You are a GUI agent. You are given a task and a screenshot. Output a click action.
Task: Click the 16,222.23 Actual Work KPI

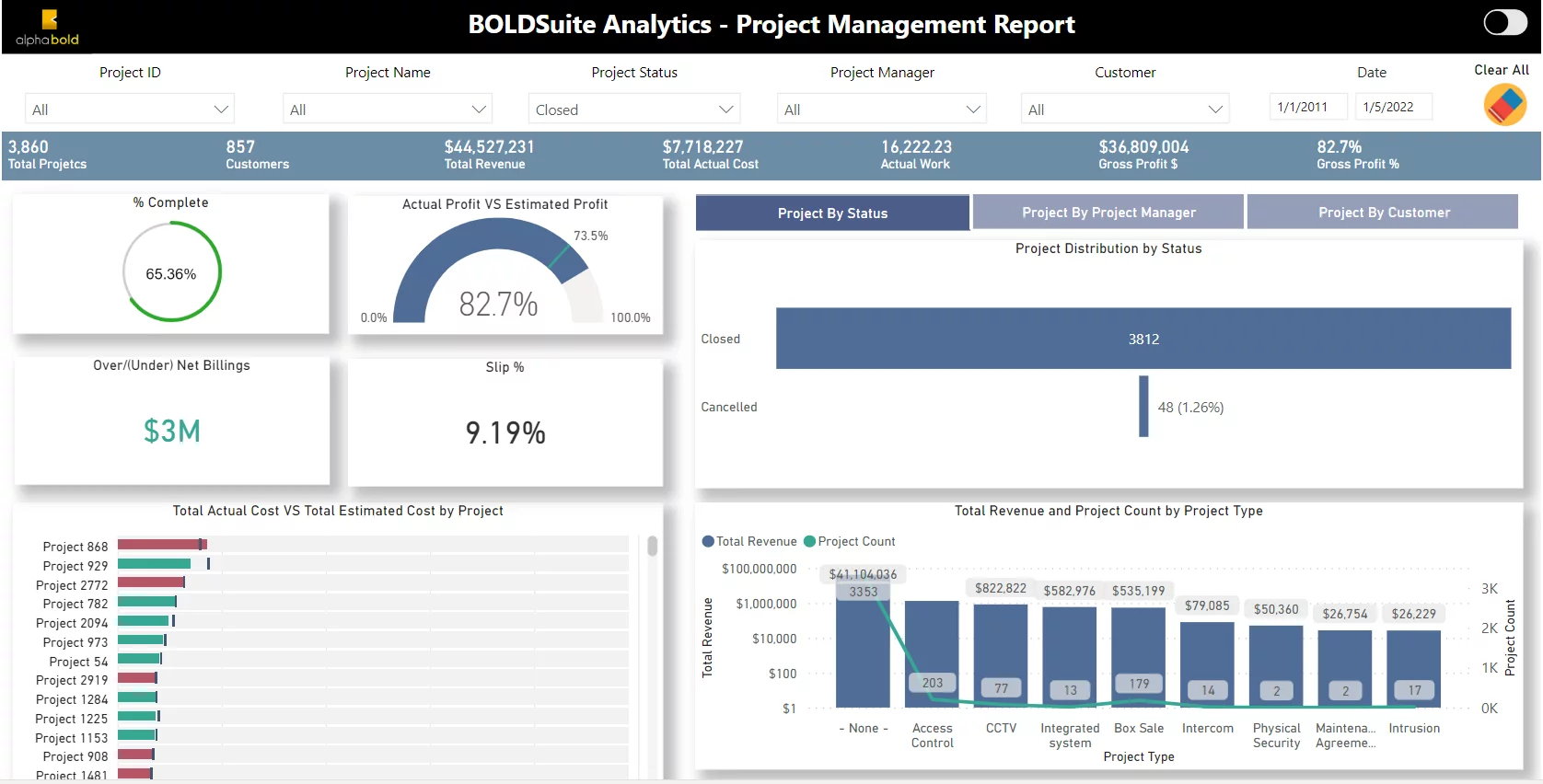pos(916,154)
